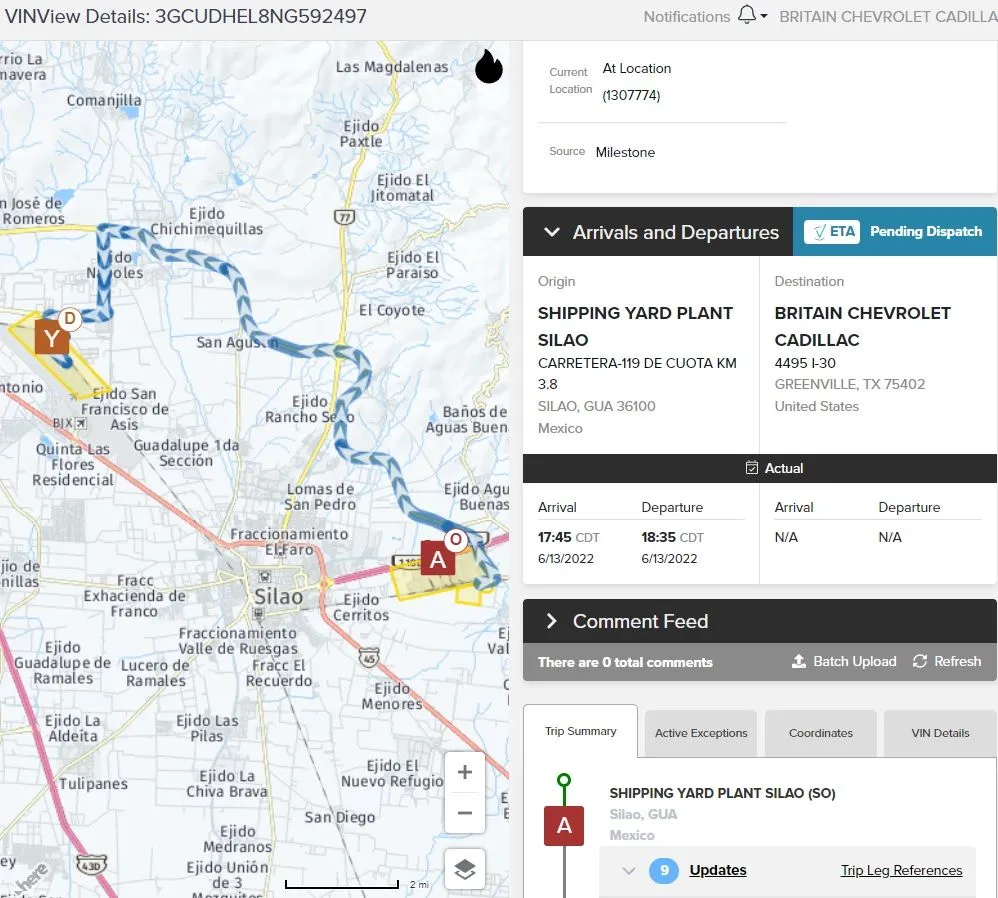Click the origin marker A on map
Image resolution: width=998 pixels, height=898 pixels.
coord(437,560)
